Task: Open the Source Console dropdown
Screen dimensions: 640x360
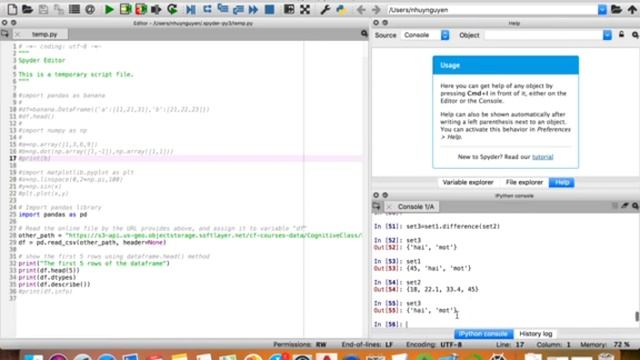Action: pyautogui.click(x=425, y=35)
